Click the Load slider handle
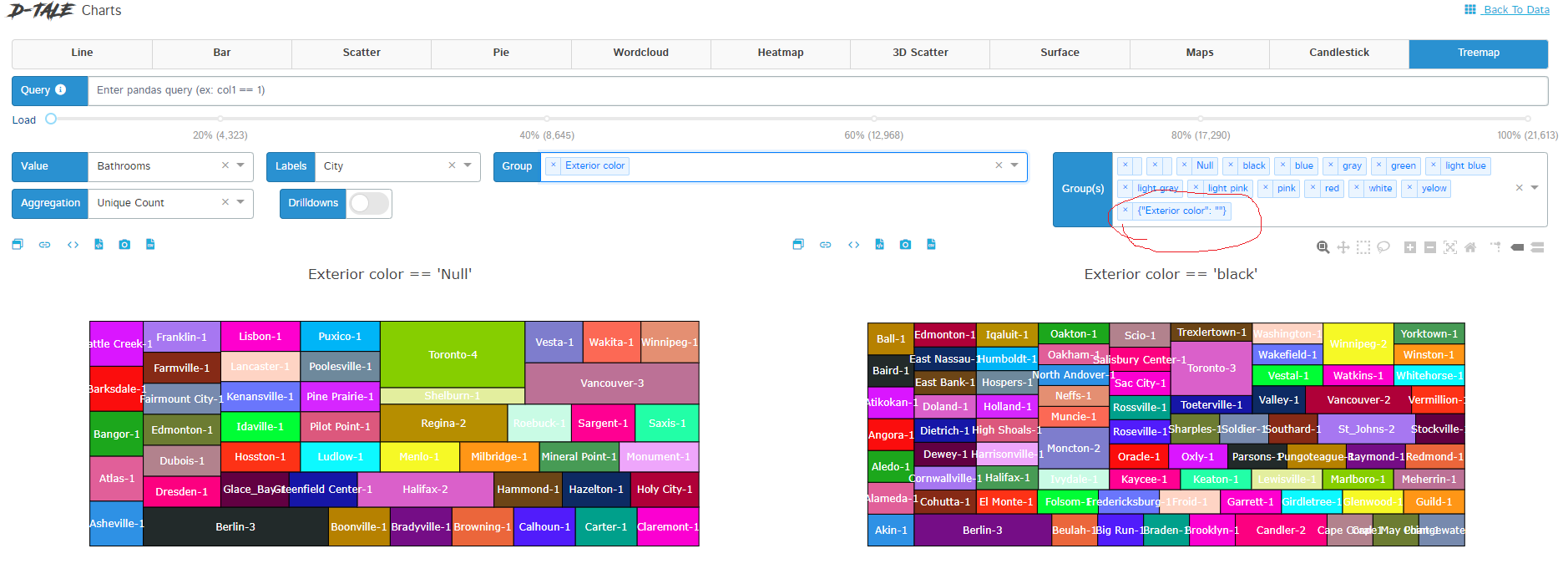The image size is (1568, 579). (51, 119)
